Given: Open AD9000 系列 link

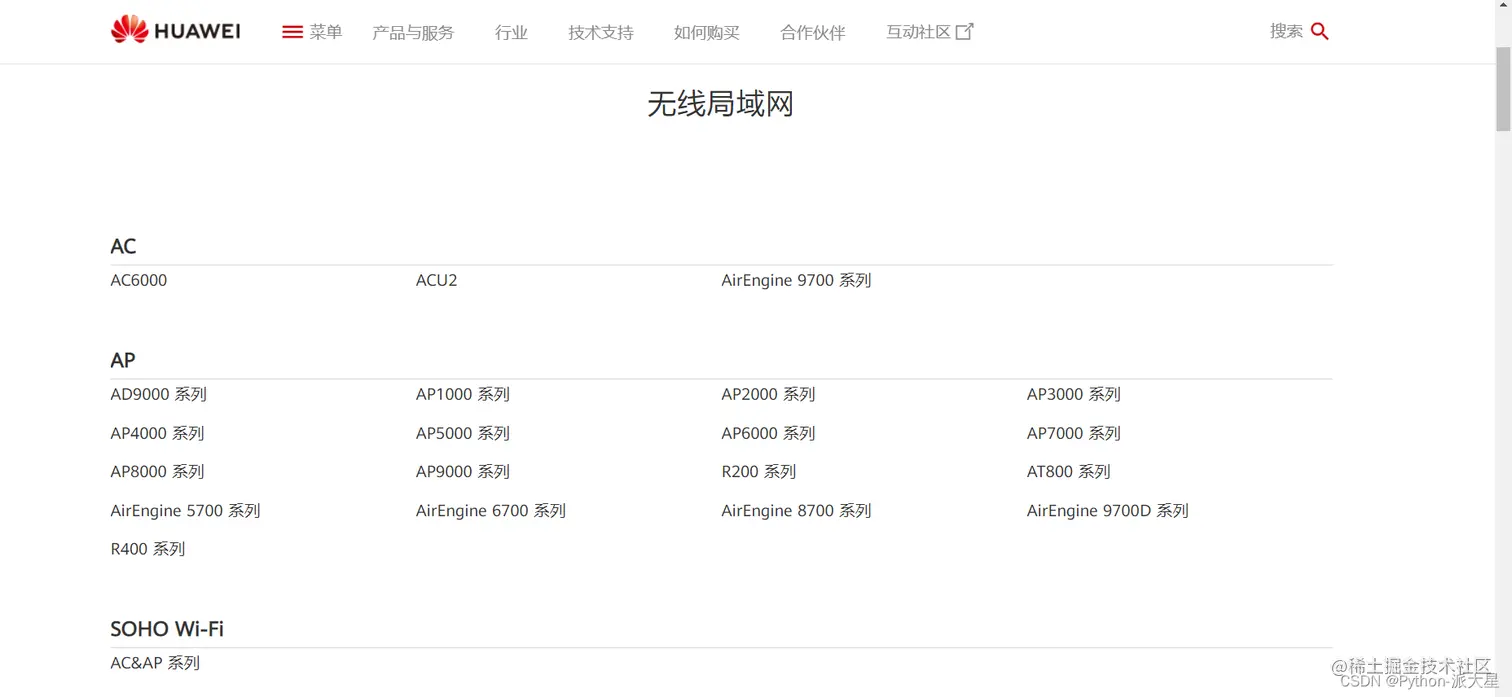Looking at the screenshot, I should [x=158, y=394].
